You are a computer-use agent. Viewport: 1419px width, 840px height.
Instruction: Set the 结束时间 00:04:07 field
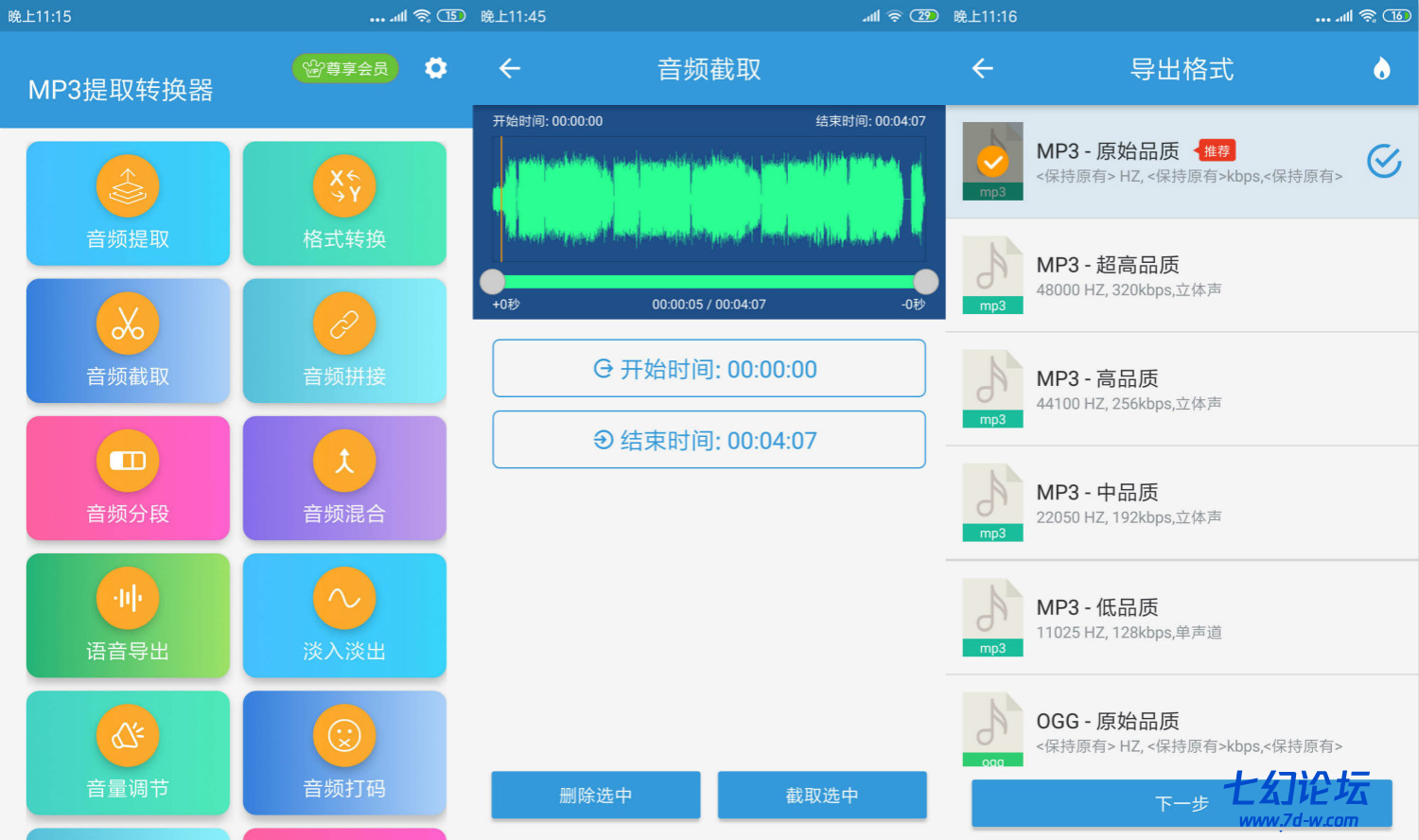pyautogui.click(x=709, y=440)
